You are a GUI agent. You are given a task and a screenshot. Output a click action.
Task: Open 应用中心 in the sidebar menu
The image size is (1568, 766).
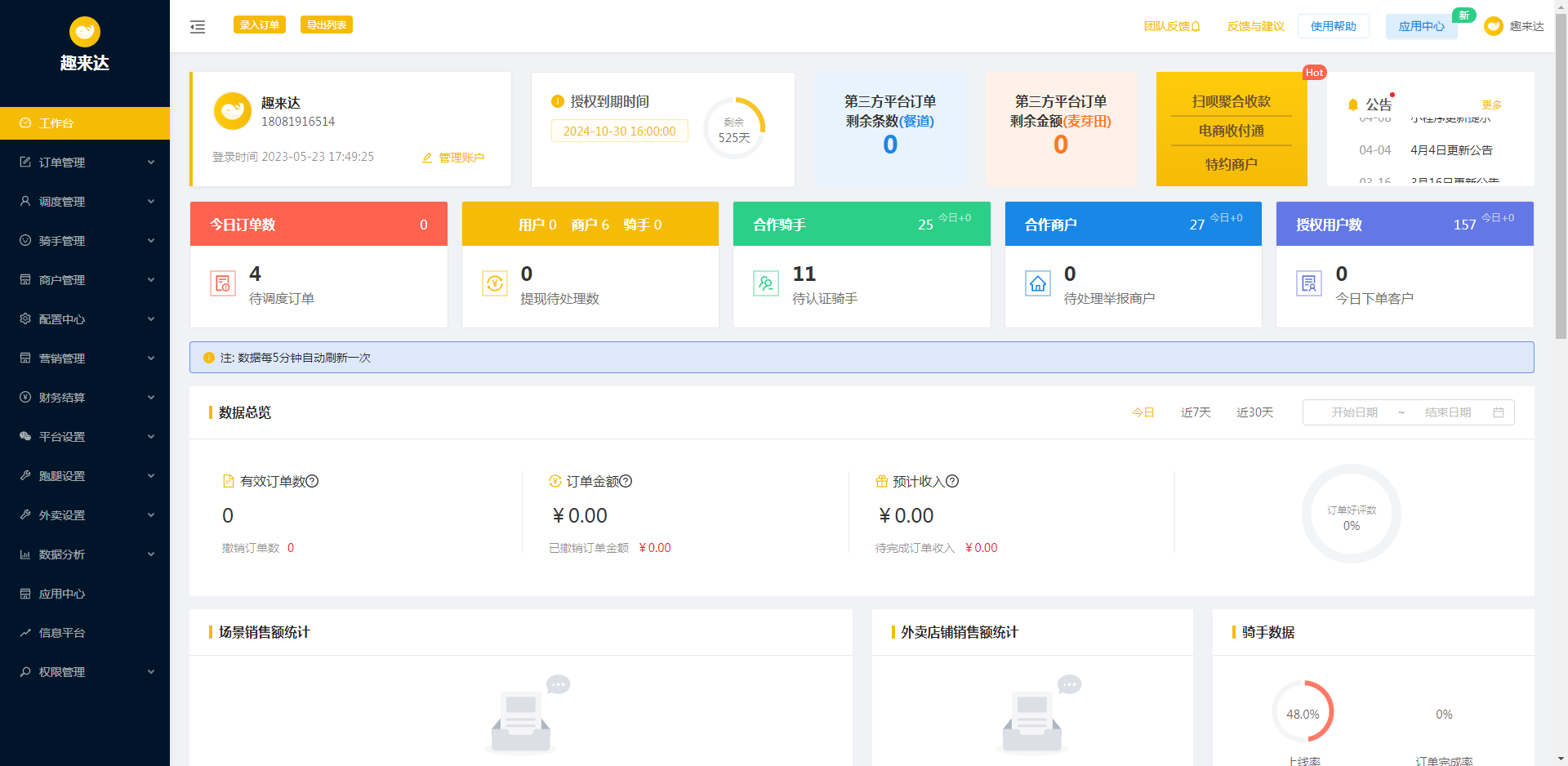click(85, 594)
